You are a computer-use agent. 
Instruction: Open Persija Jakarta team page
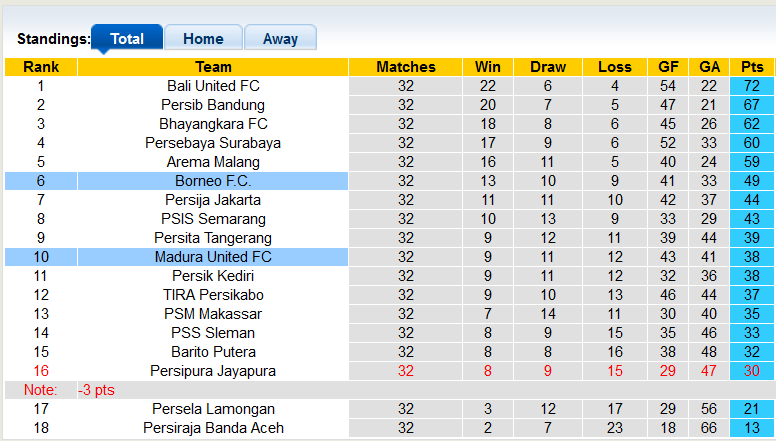[213, 200]
